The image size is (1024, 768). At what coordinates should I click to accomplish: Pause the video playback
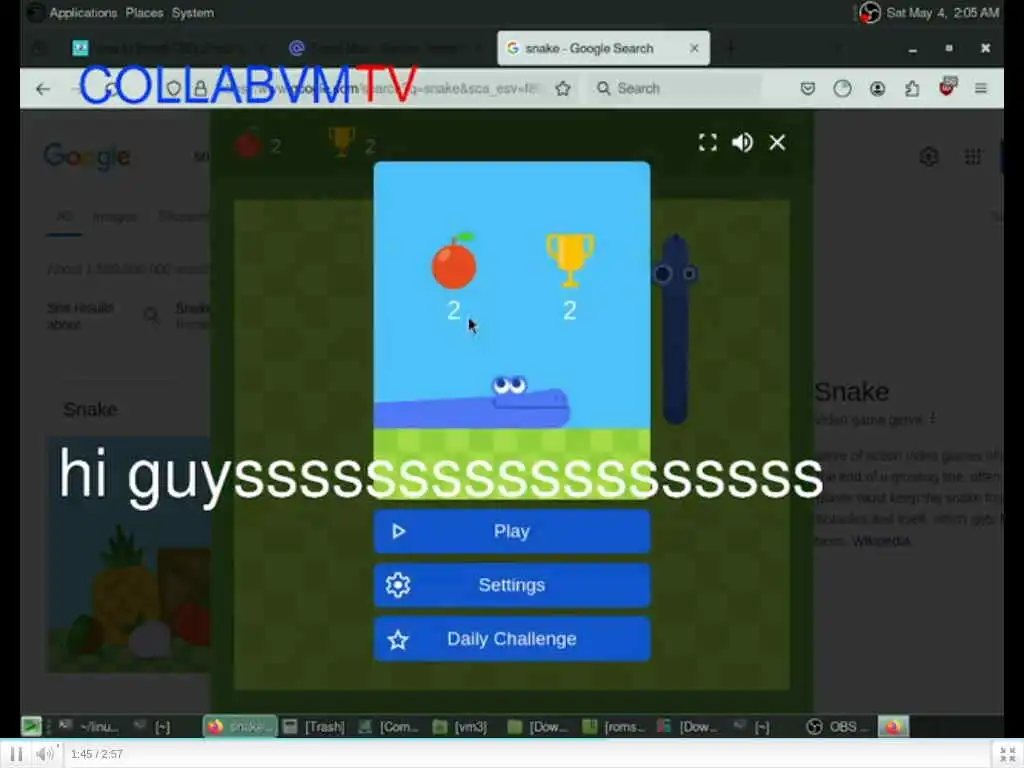tap(16, 754)
